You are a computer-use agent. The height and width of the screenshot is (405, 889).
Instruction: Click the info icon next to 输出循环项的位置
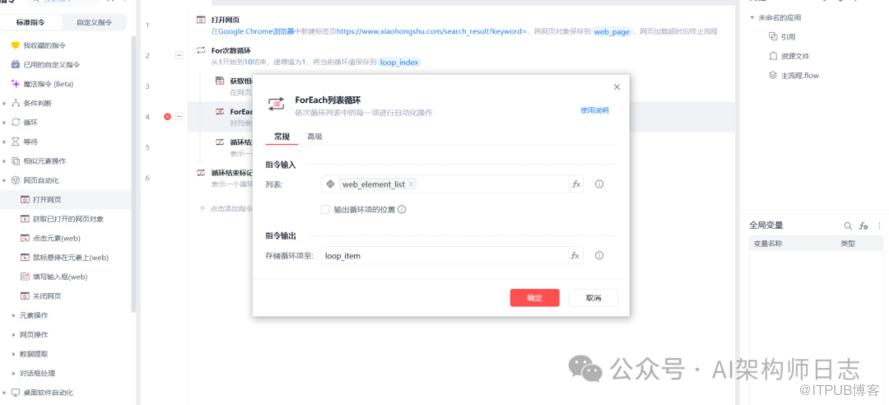(x=401, y=209)
